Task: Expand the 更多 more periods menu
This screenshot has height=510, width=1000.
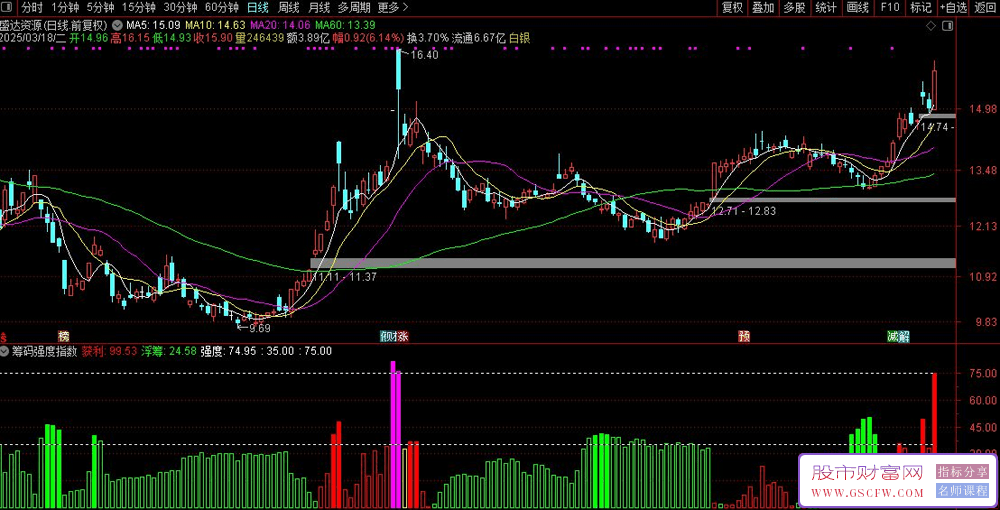Action: 393,8
